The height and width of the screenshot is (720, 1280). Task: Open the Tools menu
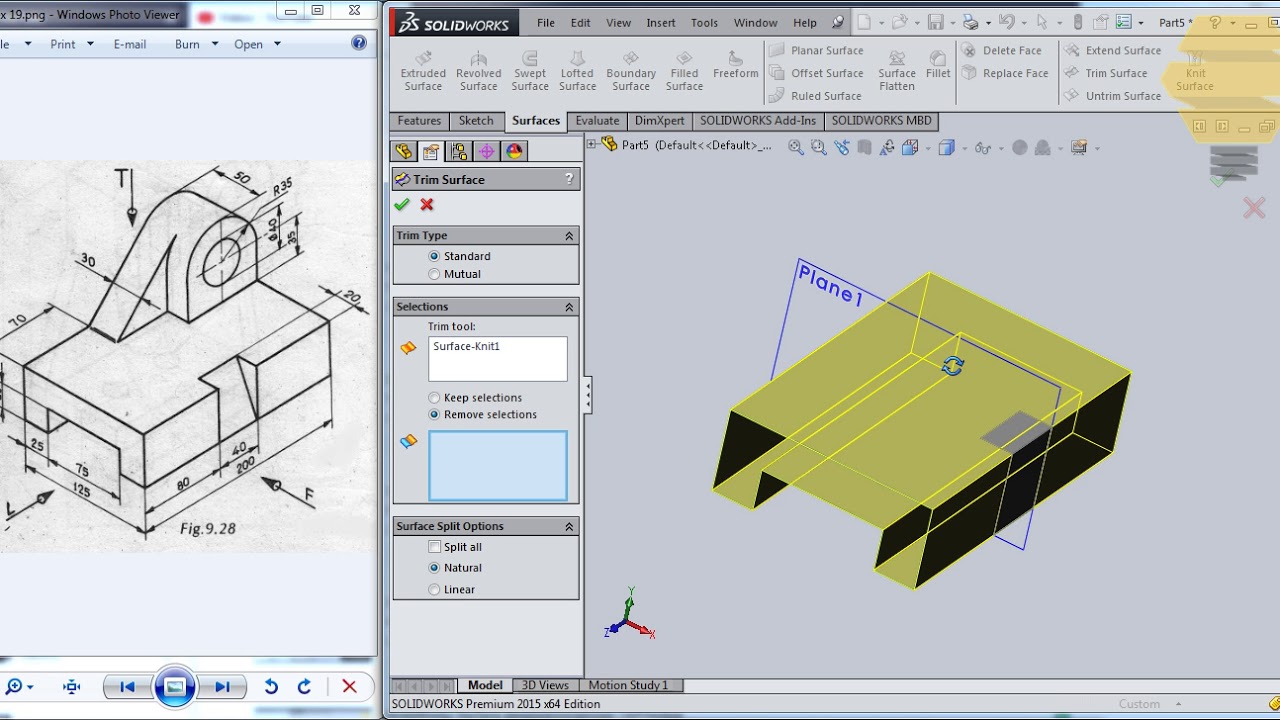coord(704,23)
